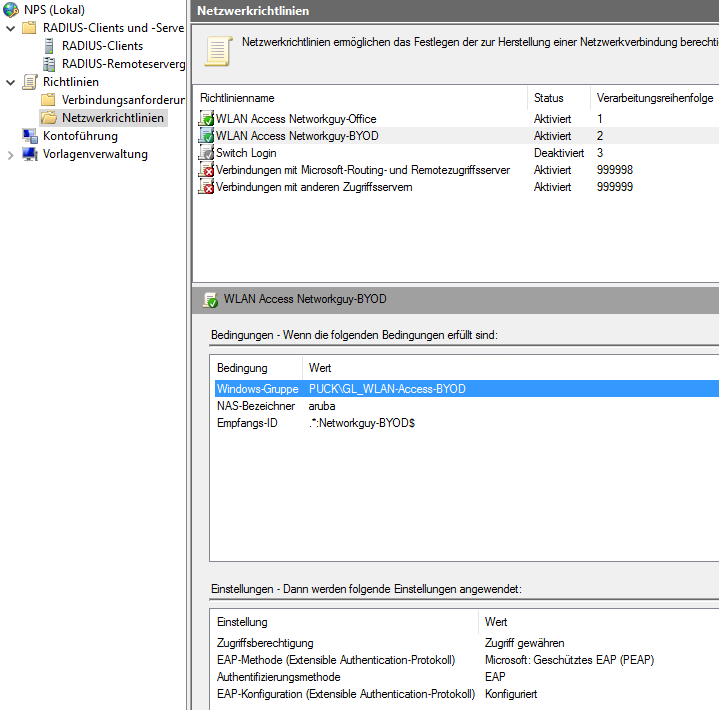The height and width of the screenshot is (710, 719).
Task: Click the Verbindungsanforderungsrichtlinien folder icon
Action: pyautogui.click(x=48, y=100)
